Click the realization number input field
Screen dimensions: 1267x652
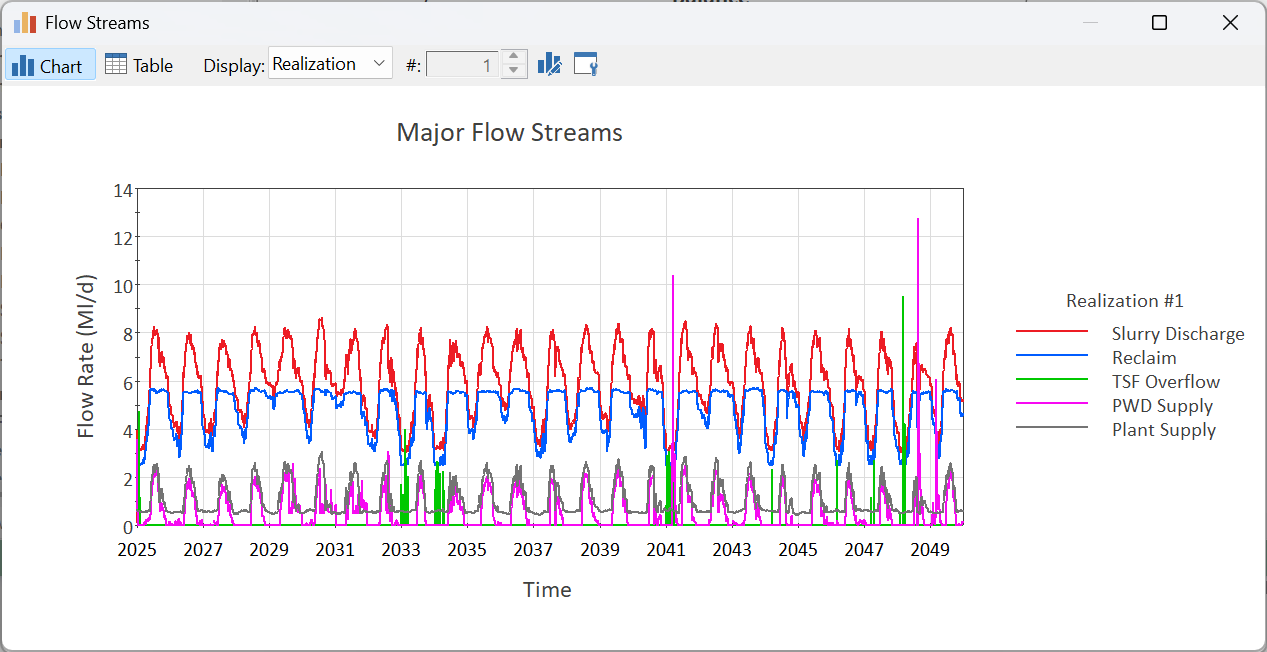tap(463, 65)
